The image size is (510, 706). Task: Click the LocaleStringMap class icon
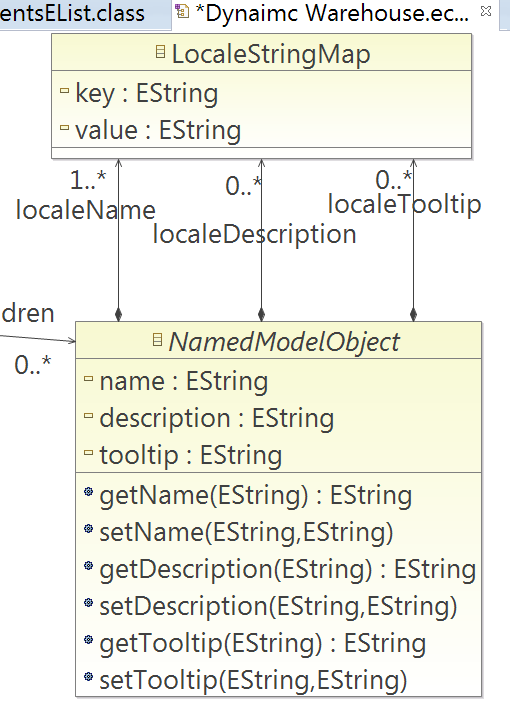click(x=160, y=52)
